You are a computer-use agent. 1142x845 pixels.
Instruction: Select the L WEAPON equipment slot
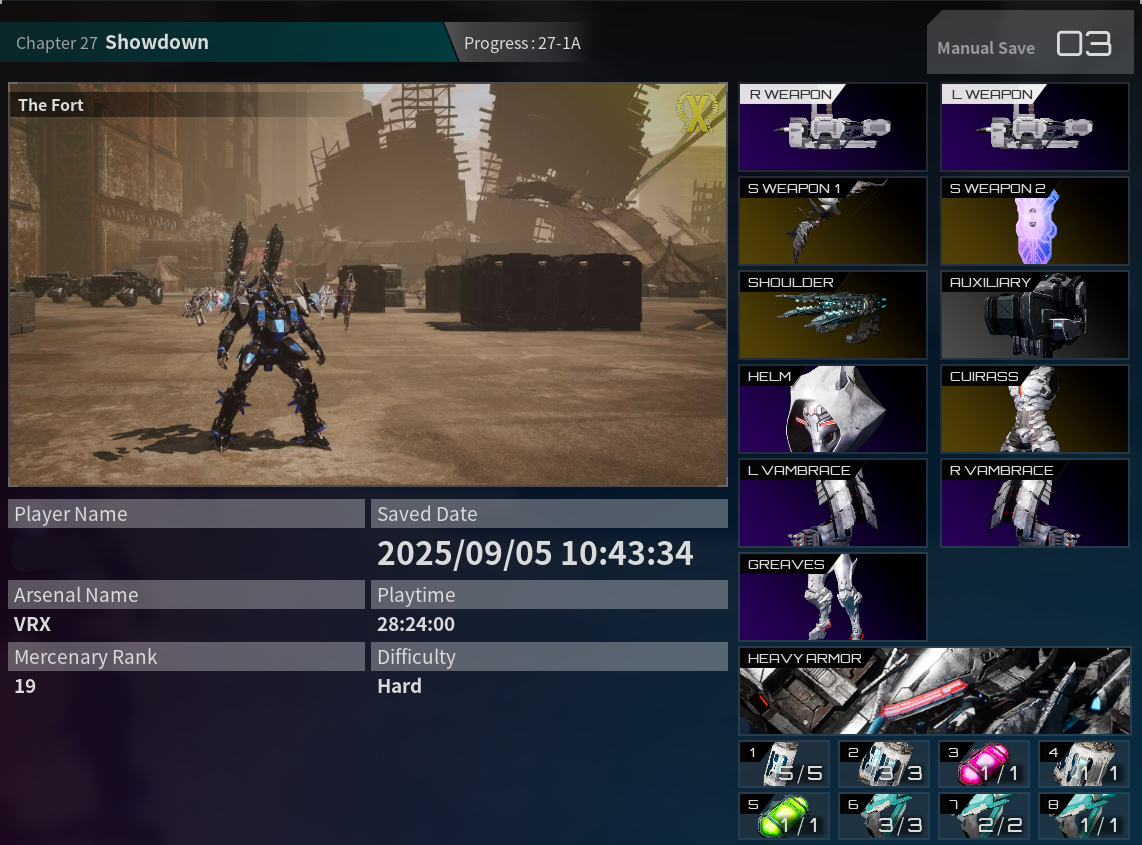point(1034,127)
